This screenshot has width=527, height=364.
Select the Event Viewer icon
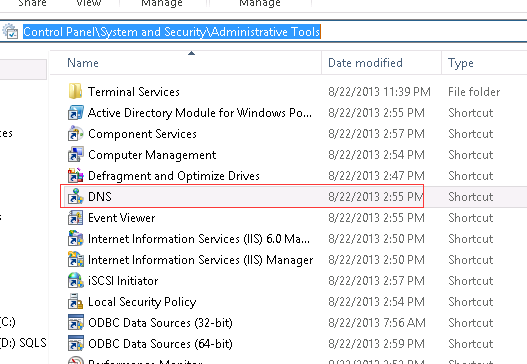tap(75, 217)
